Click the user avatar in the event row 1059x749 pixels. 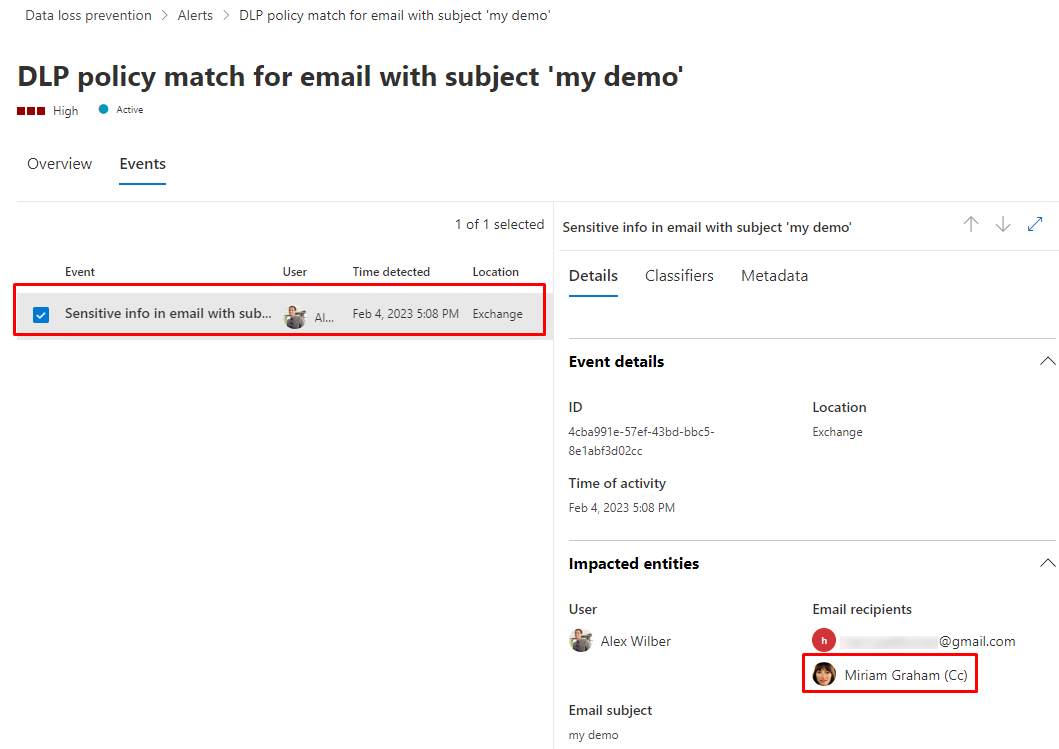click(x=295, y=314)
